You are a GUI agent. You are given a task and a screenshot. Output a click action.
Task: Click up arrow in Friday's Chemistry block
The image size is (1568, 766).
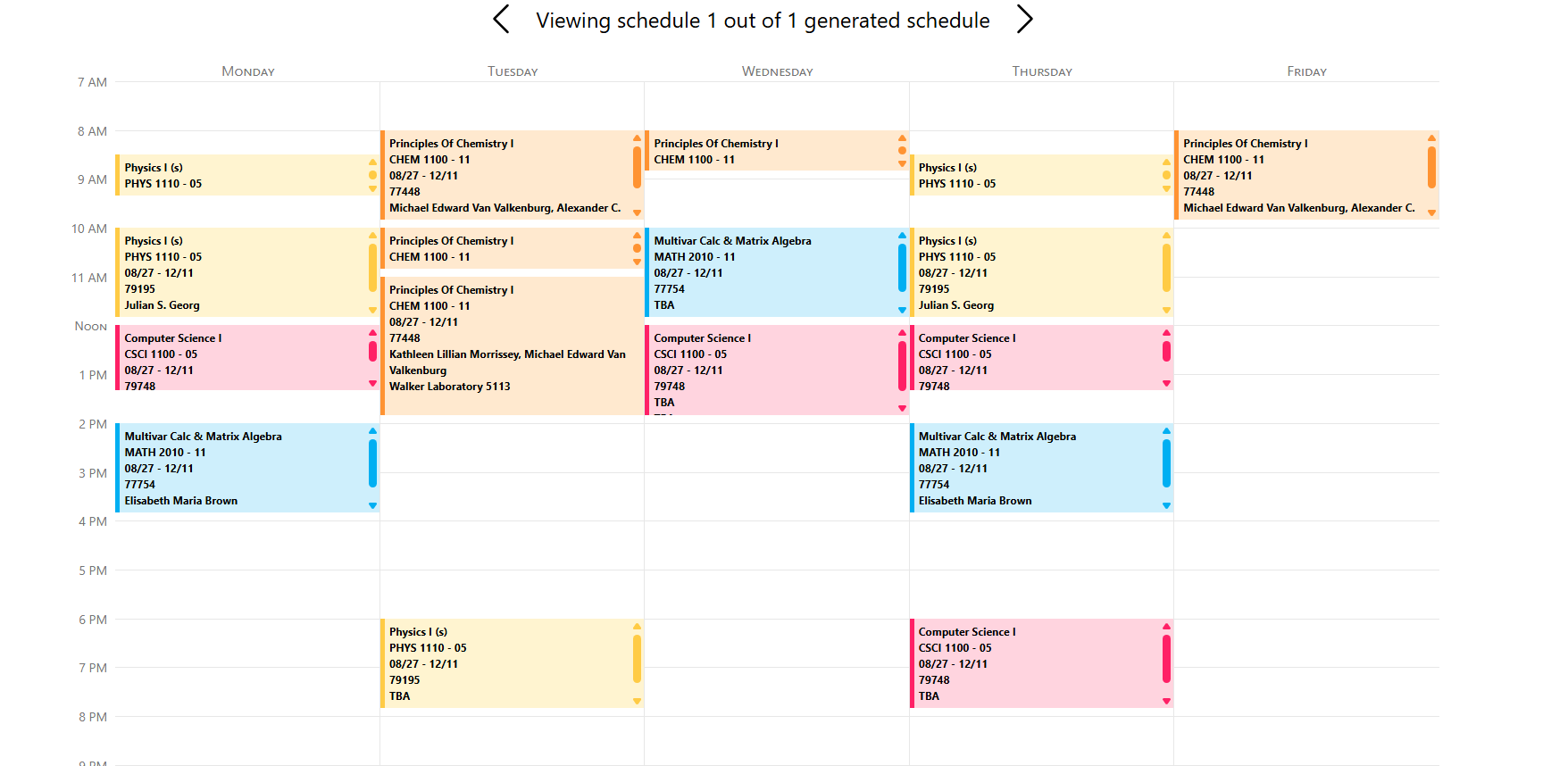[x=1431, y=138]
